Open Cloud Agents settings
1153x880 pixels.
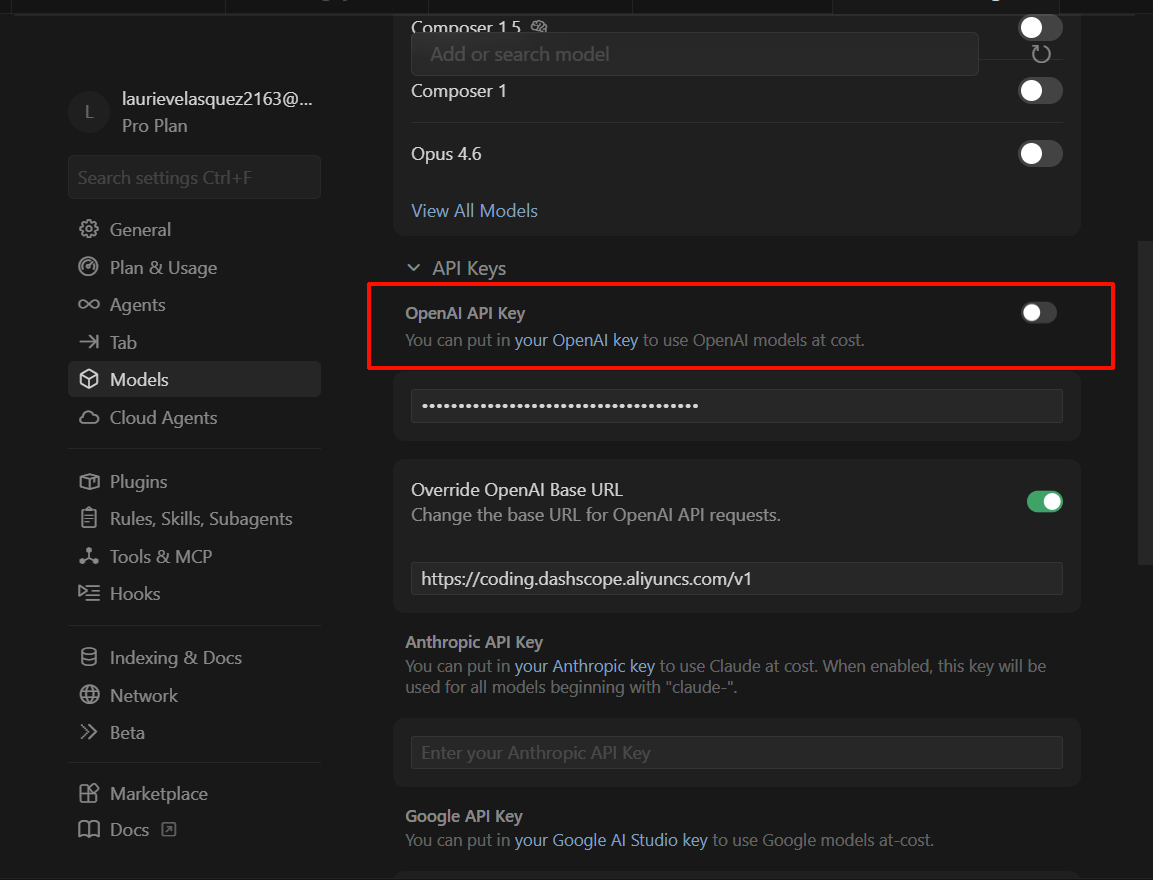(x=194, y=418)
